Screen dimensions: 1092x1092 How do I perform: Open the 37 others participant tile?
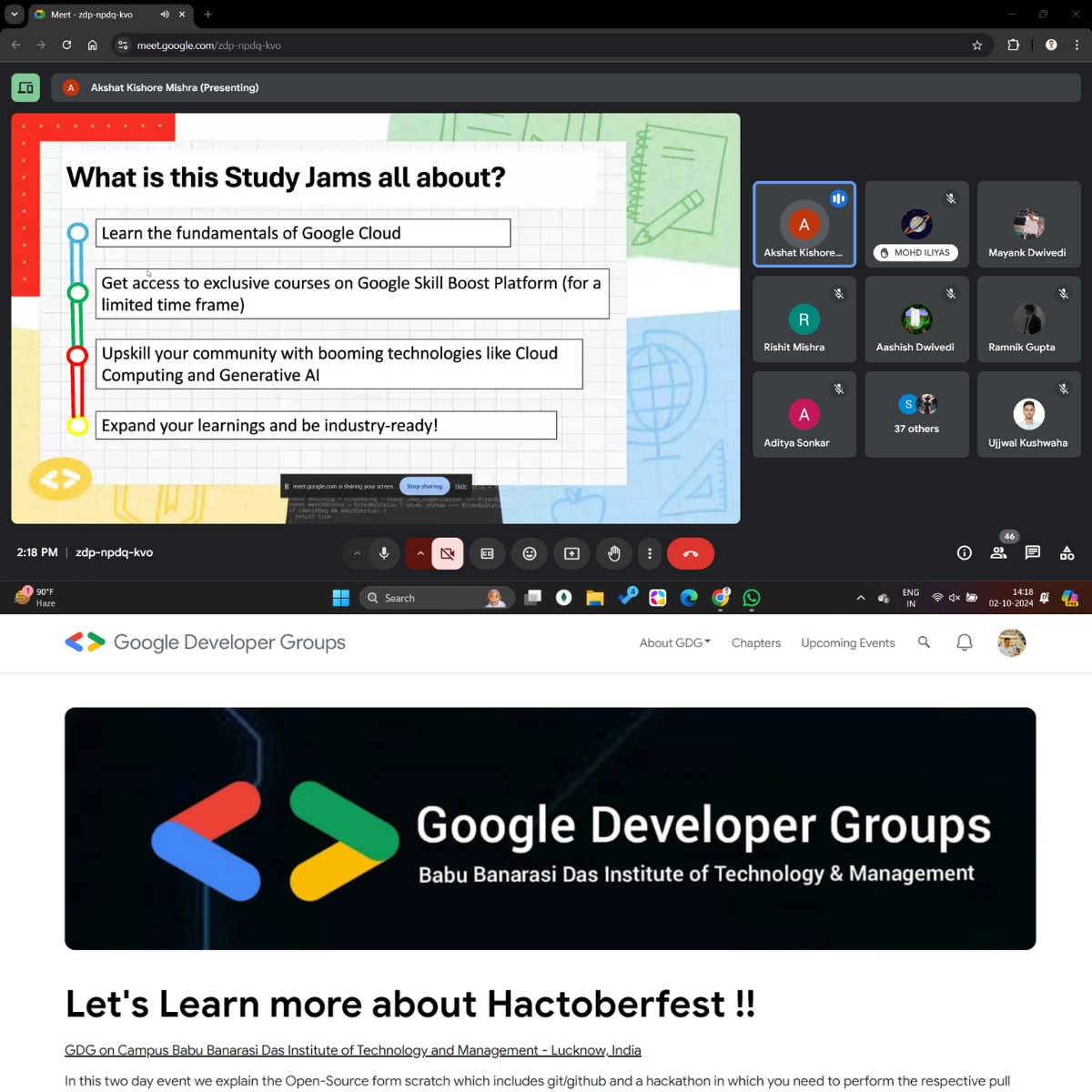pyautogui.click(x=916, y=414)
